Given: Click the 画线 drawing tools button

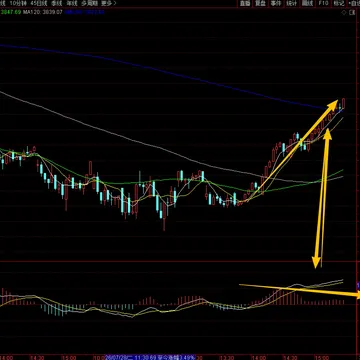Looking at the screenshot, I should pyautogui.click(x=307, y=3).
